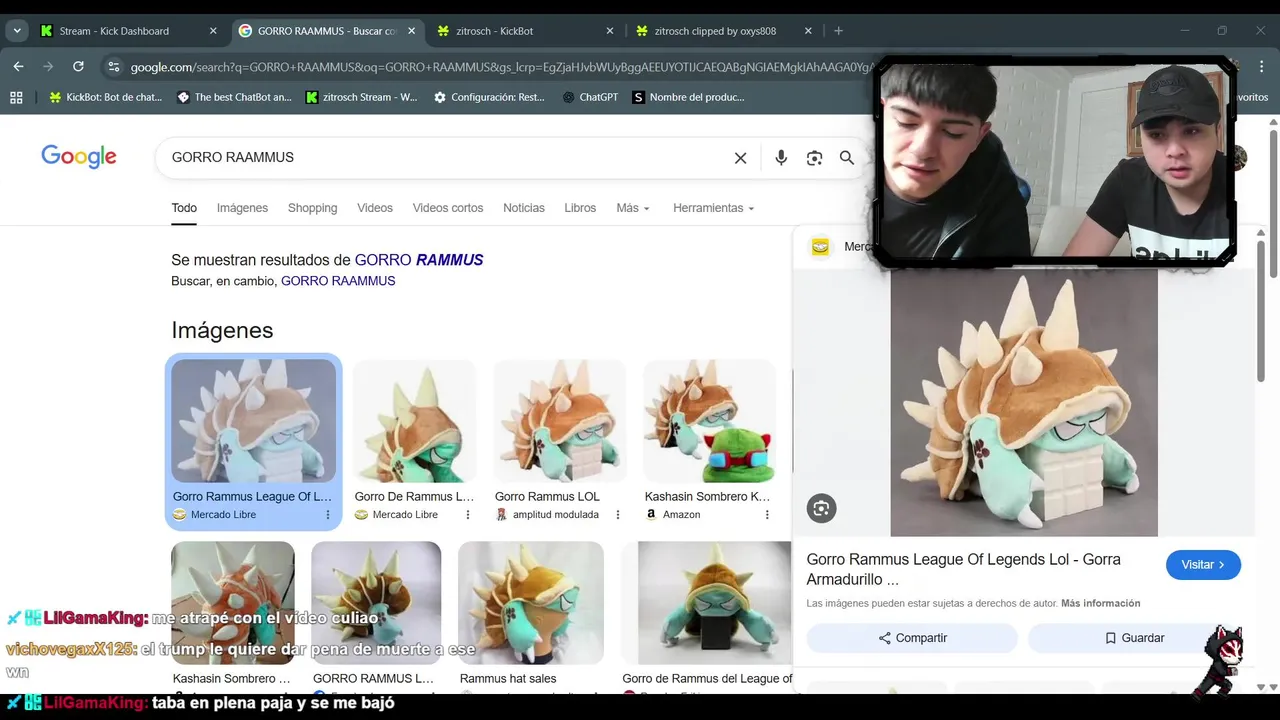
Task: Reload the current page
Action: [78, 66]
